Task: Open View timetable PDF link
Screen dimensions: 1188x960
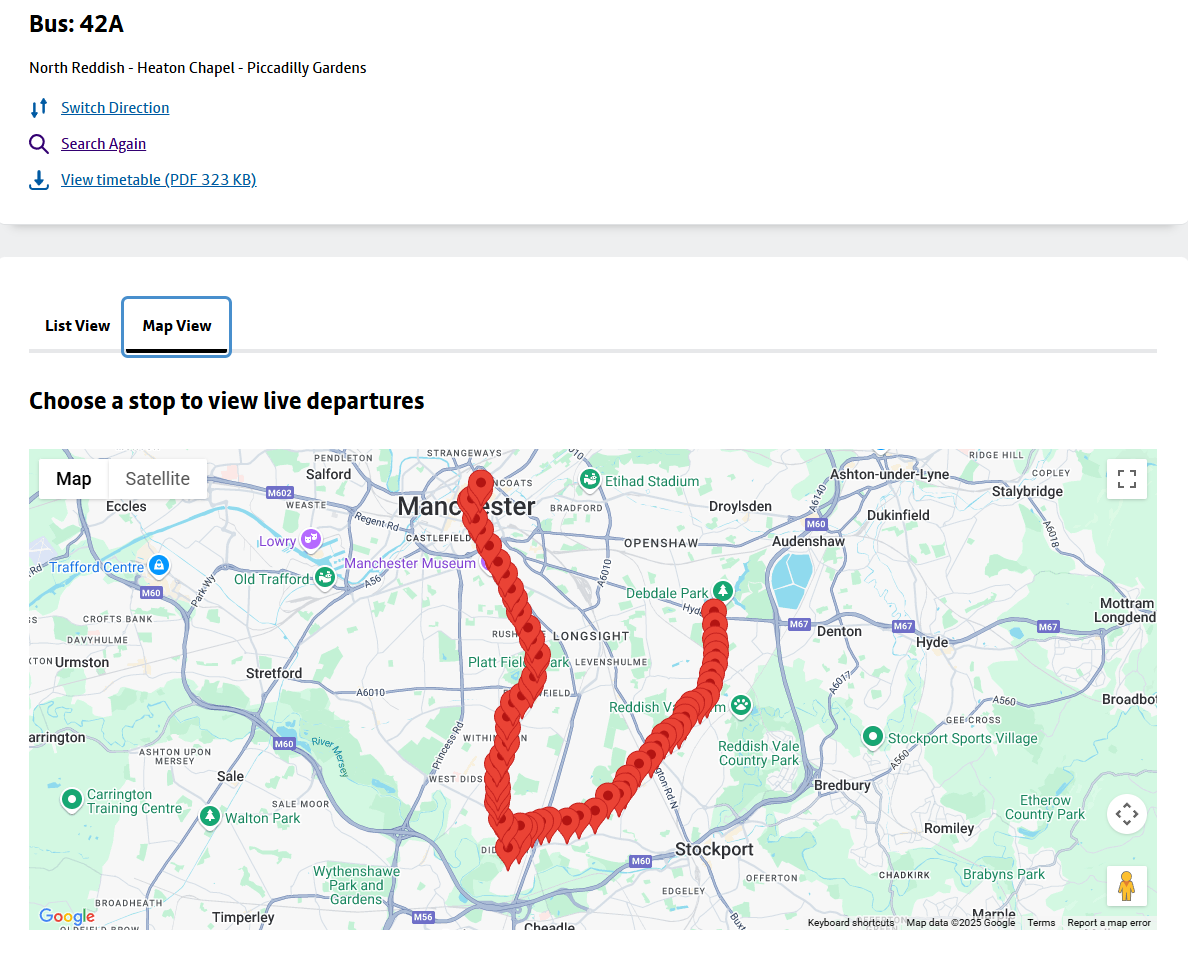Action: (158, 180)
